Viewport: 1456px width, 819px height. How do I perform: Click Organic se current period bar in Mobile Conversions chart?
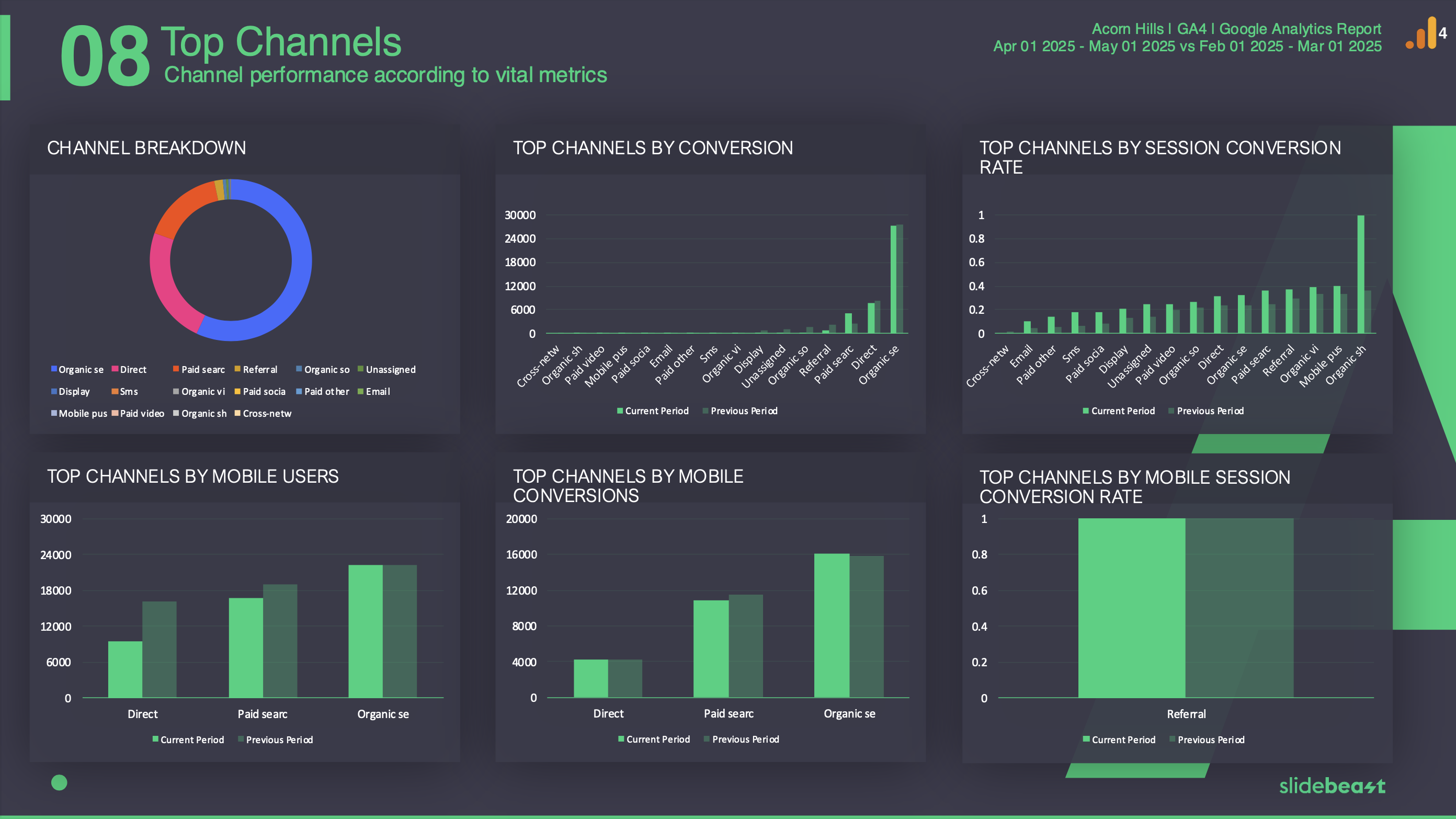[832, 625]
